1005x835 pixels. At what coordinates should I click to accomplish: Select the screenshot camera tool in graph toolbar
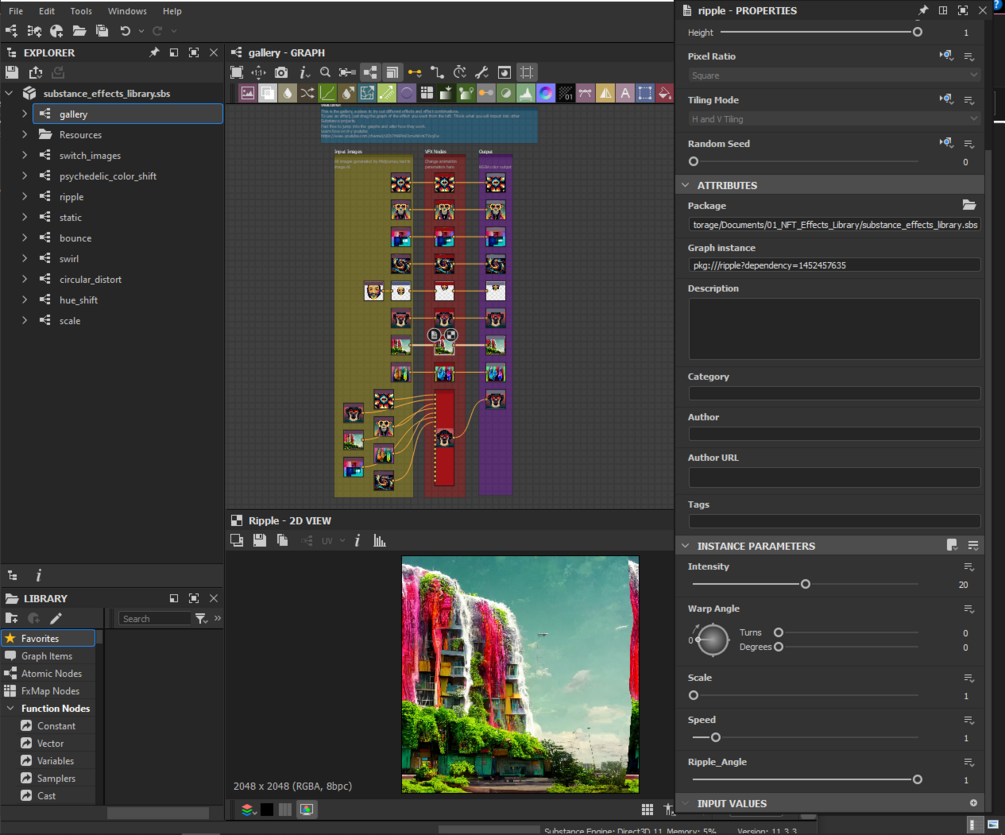pyautogui.click(x=281, y=71)
